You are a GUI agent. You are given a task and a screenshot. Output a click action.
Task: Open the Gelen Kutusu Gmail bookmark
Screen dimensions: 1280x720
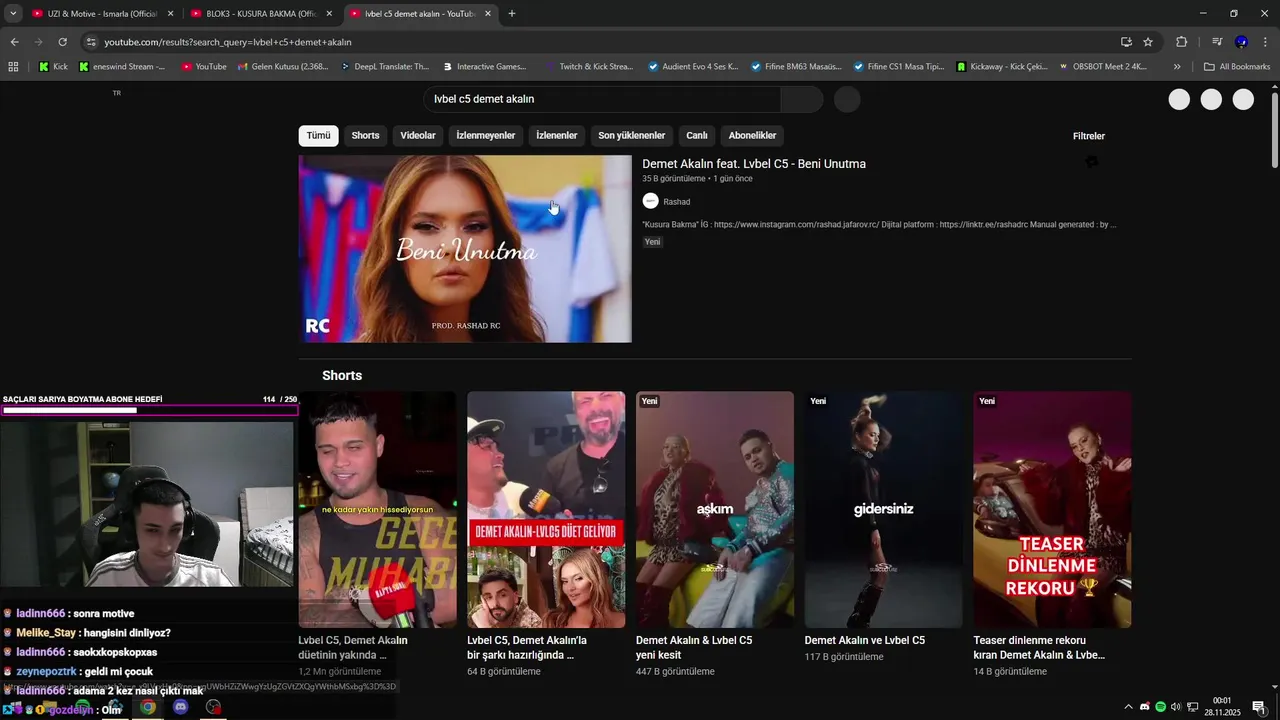pos(282,67)
